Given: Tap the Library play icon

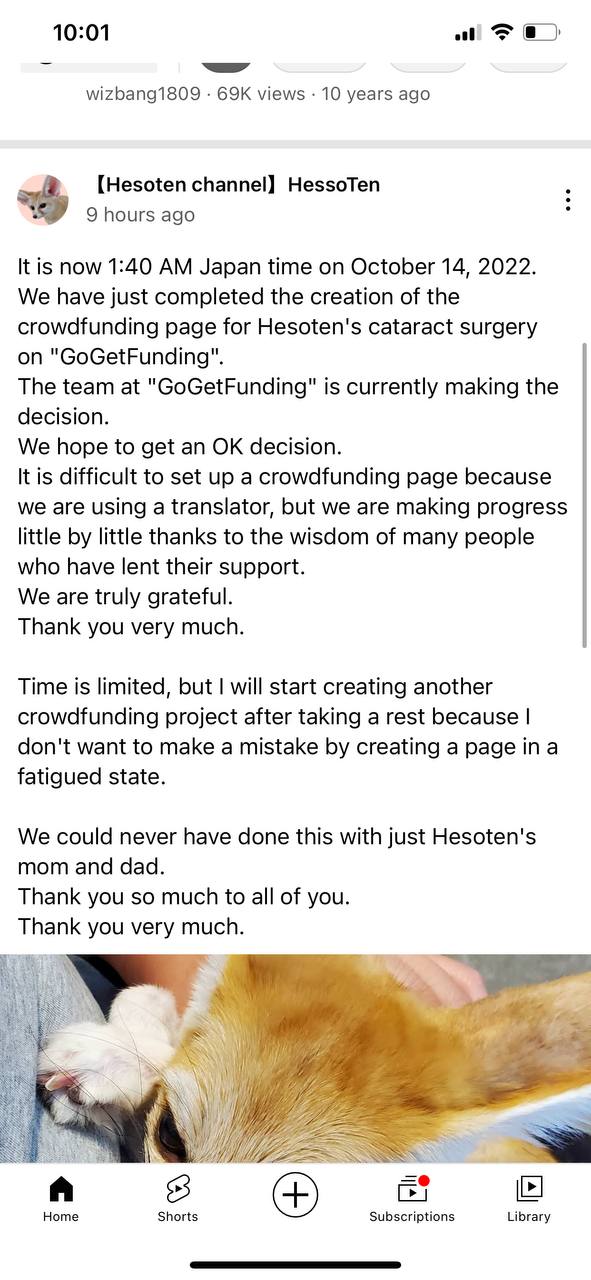Looking at the screenshot, I should 529,1188.
